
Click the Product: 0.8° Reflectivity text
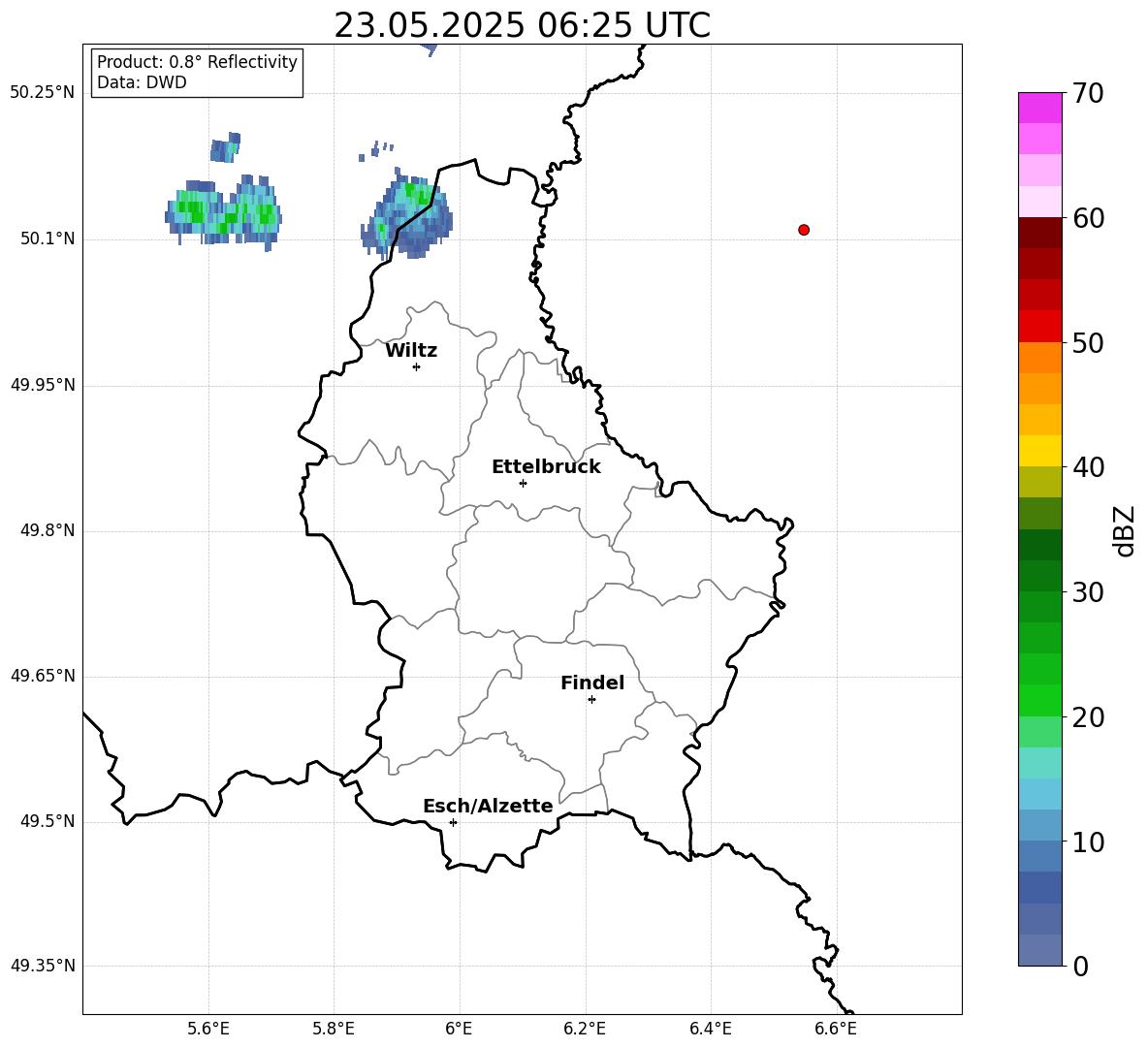(197, 62)
